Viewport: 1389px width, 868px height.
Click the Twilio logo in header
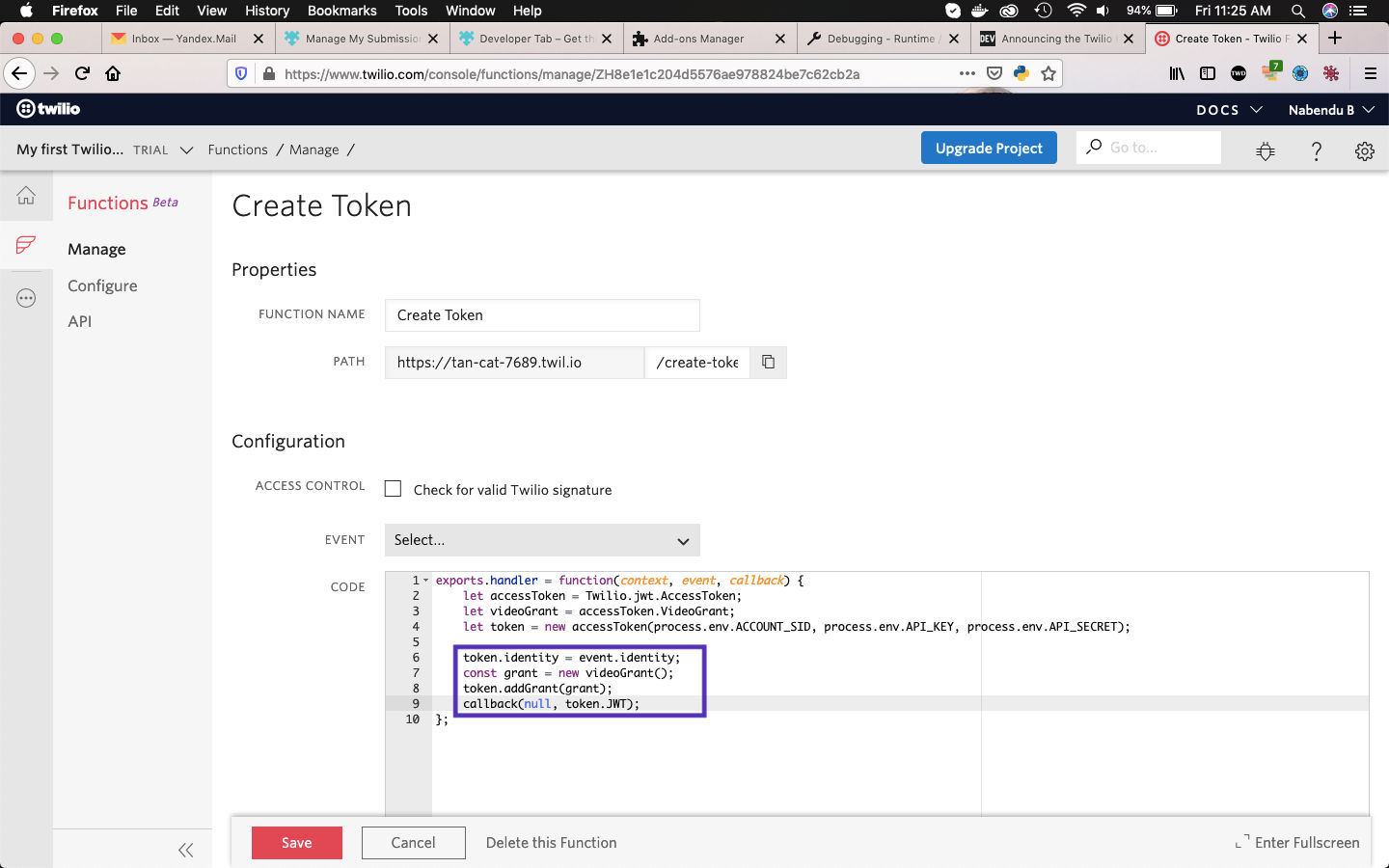48,109
